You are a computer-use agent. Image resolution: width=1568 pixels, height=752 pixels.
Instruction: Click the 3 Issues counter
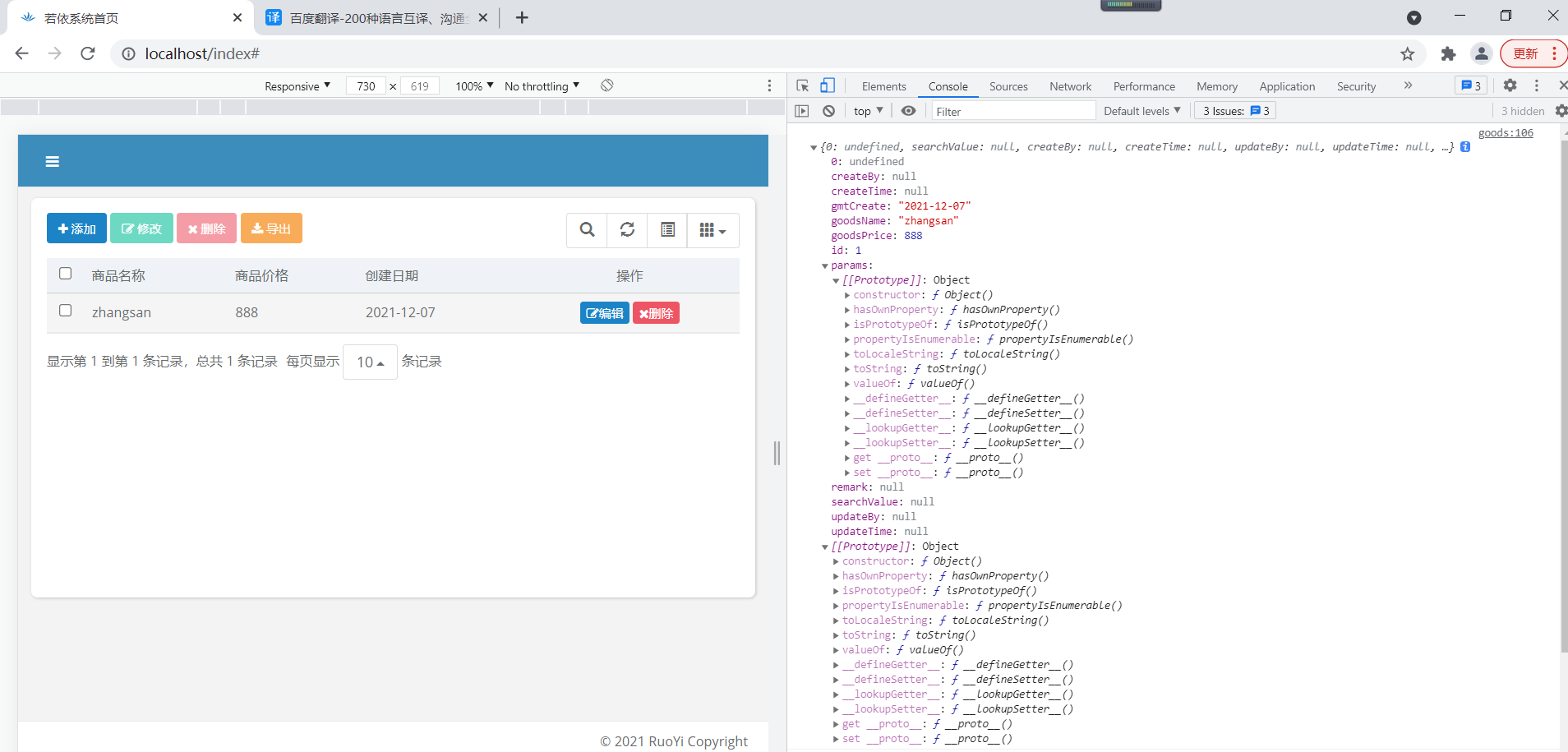[1235, 111]
